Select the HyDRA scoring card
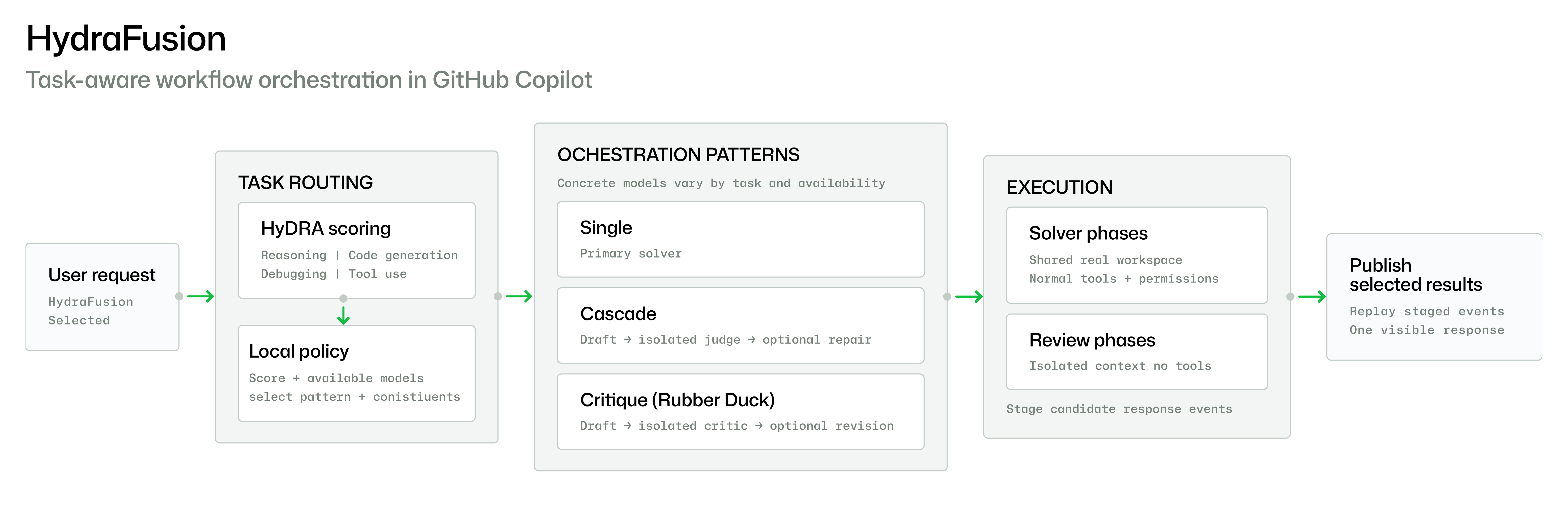 click(x=357, y=250)
